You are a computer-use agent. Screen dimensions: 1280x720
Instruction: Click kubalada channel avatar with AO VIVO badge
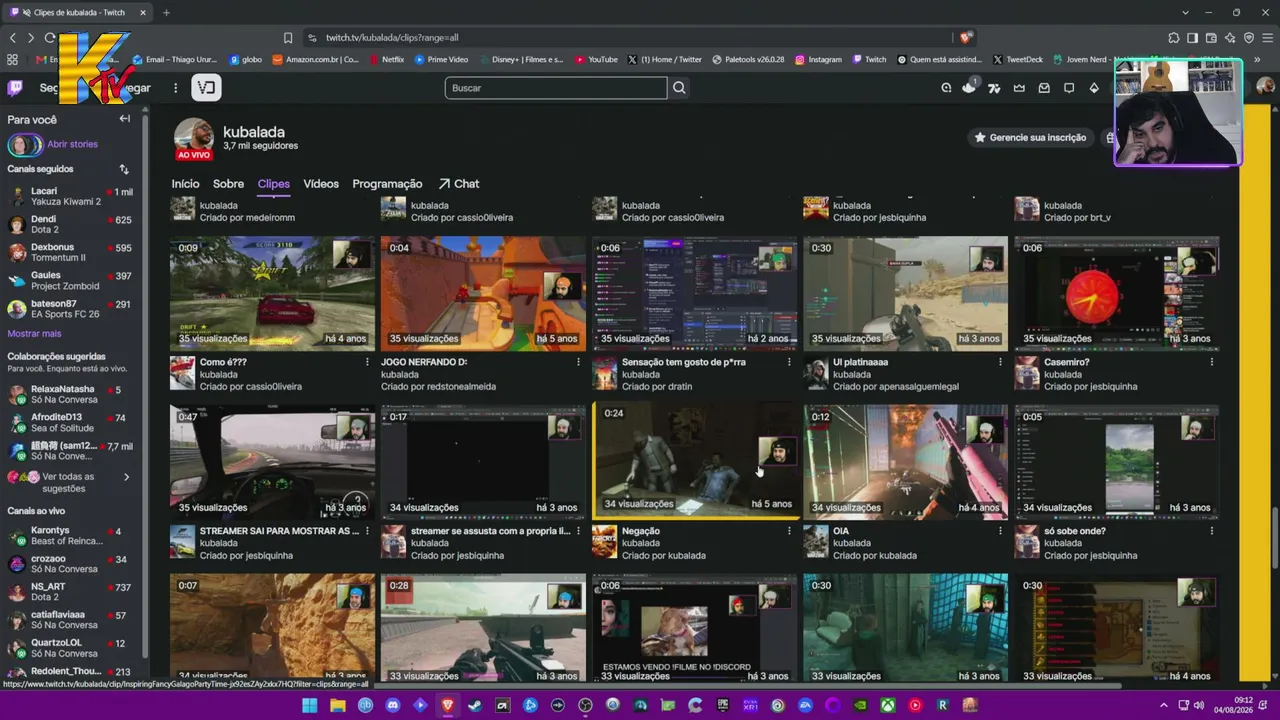pos(194,139)
